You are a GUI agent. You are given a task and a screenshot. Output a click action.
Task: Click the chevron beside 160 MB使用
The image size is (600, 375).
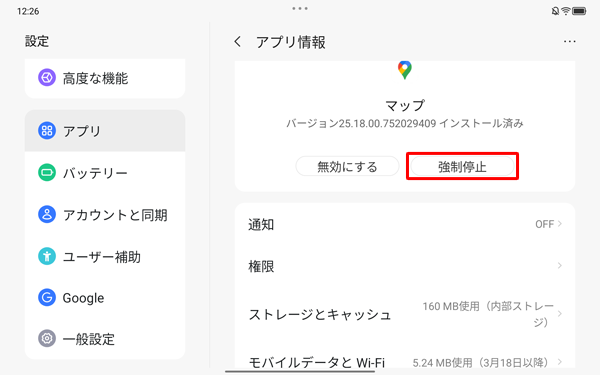click(560, 314)
